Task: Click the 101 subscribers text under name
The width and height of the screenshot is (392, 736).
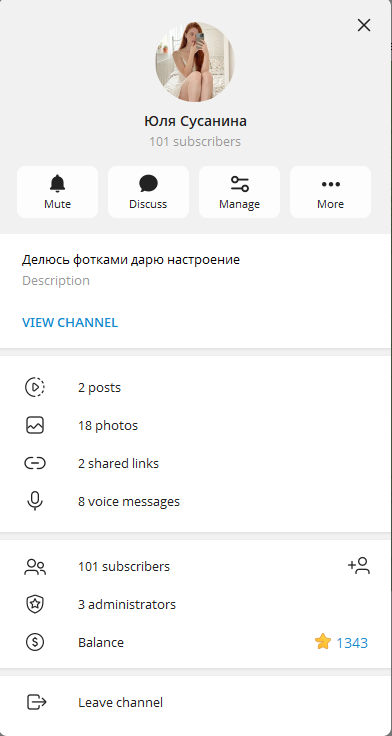Action: [x=195, y=141]
